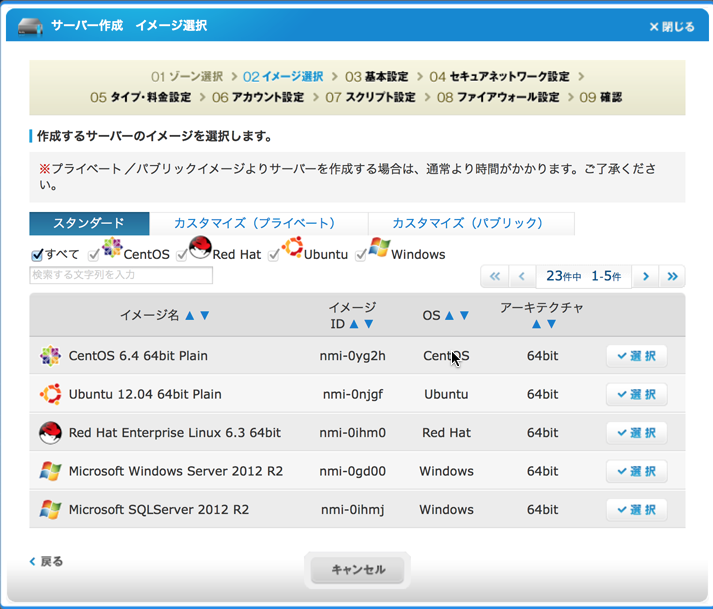Sort architecture column descending
Image resolution: width=713 pixels, height=609 pixels.
(x=552, y=324)
